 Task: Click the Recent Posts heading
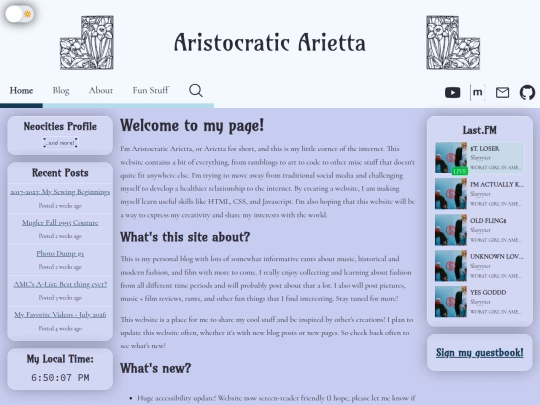[x=60, y=173]
